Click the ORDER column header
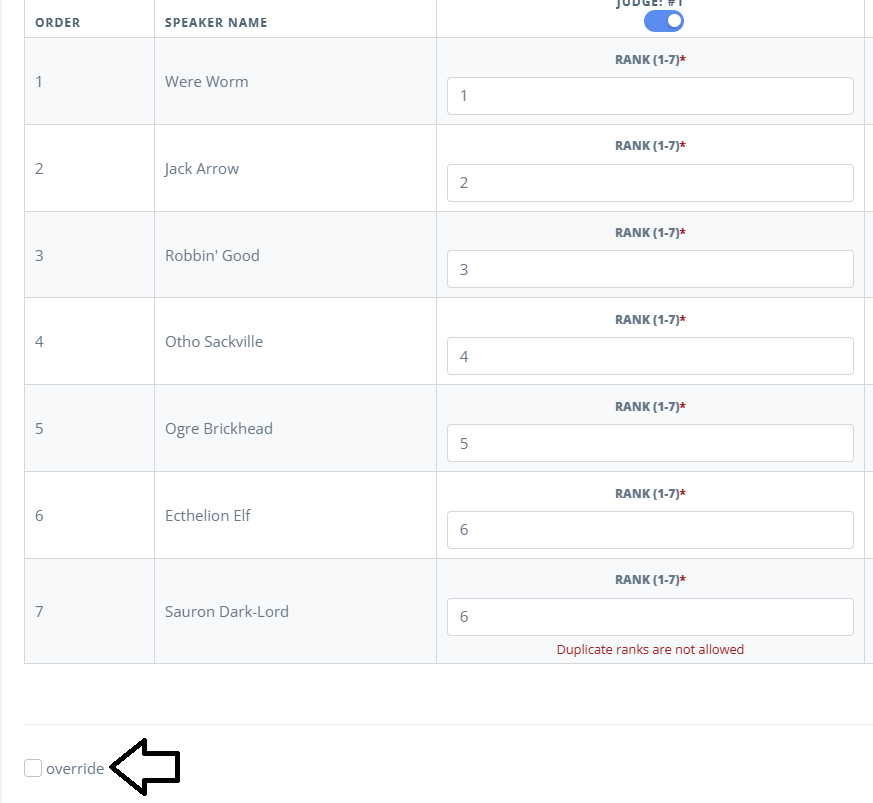Viewport: 873px width, 803px height. pos(58,23)
